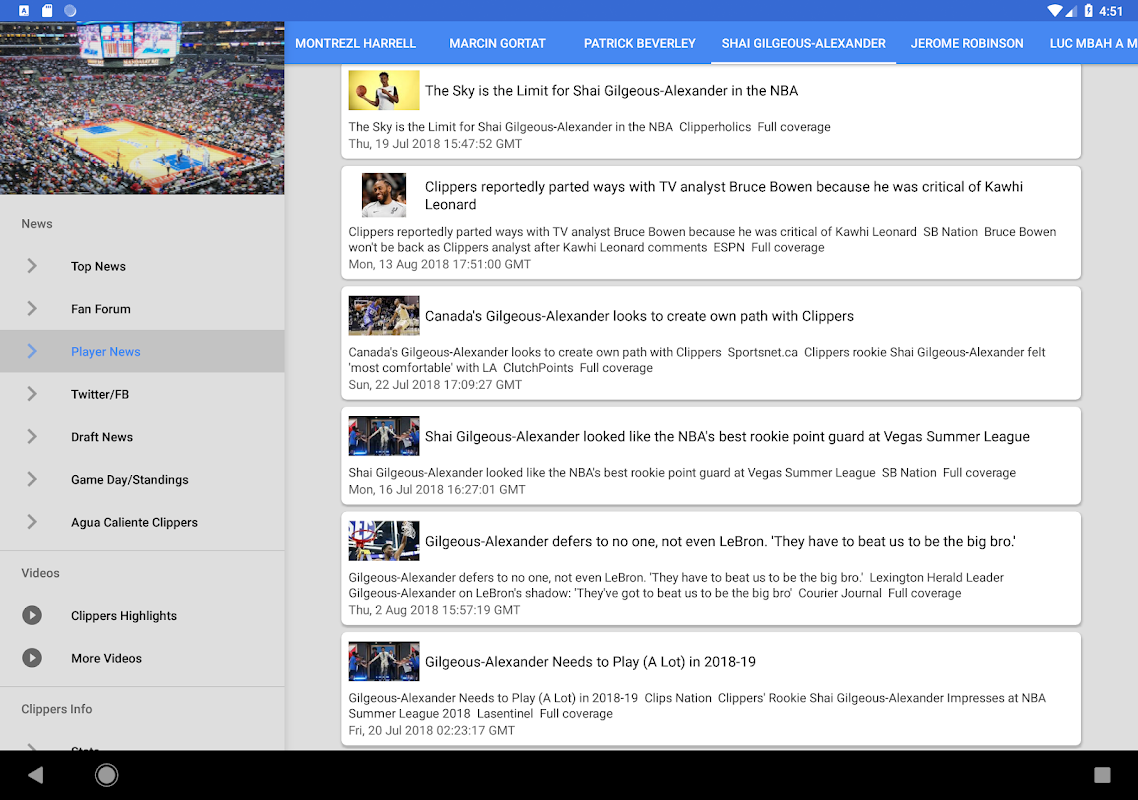
Task: Open Agua Caliente Clippers news
Action: (x=142, y=522)
